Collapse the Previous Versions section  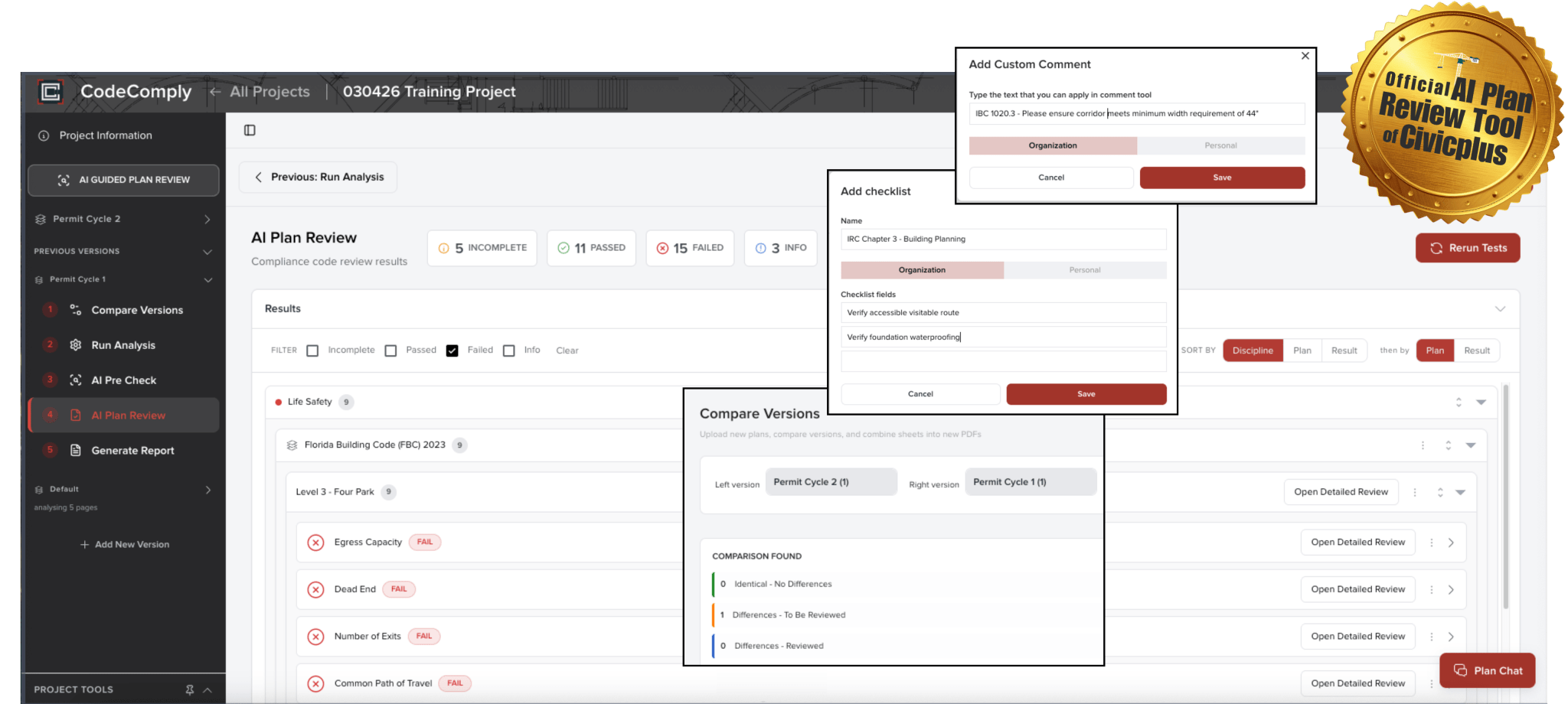tap(207, 252)
